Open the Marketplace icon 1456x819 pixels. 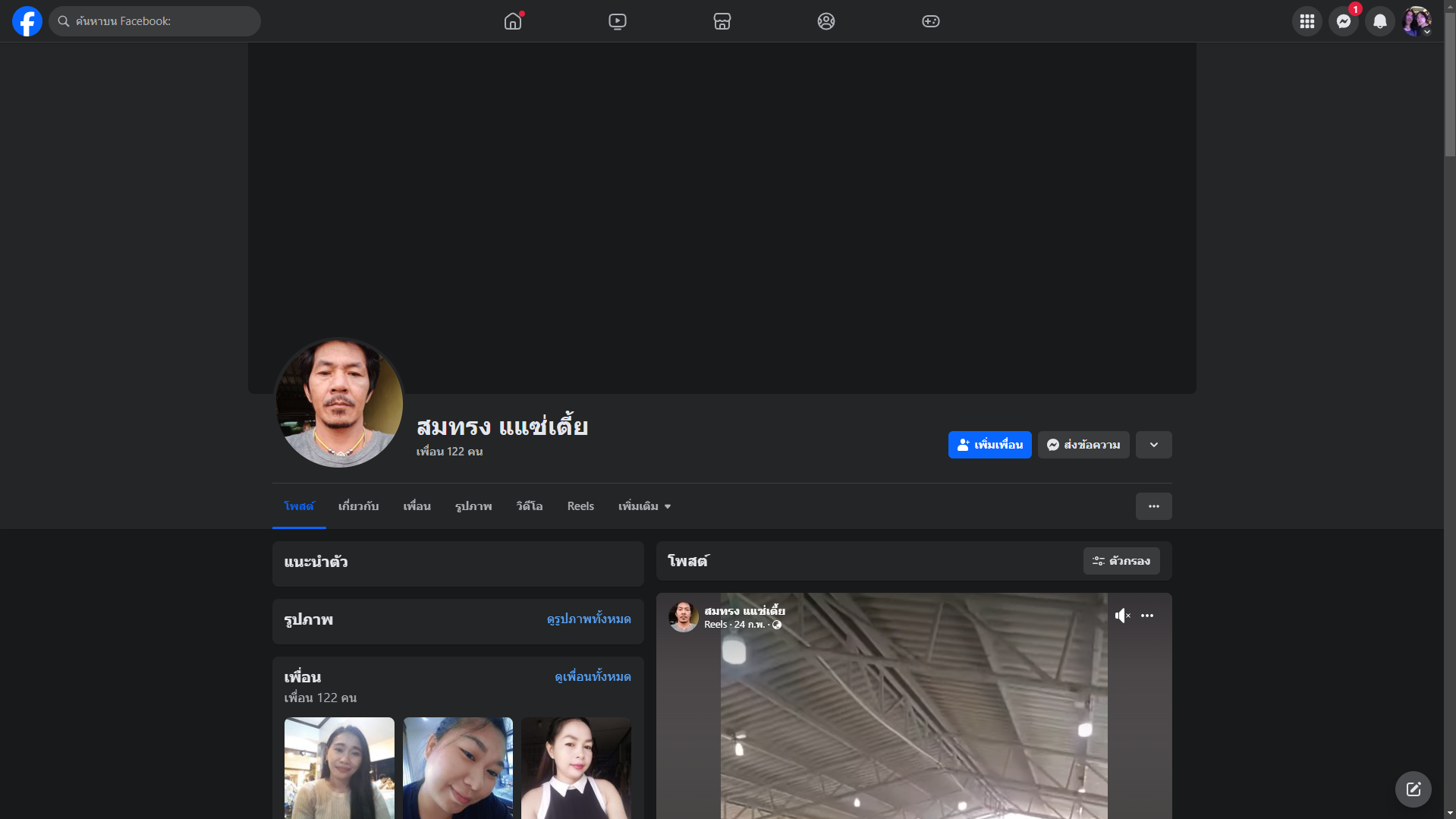[x=722, y=21]
